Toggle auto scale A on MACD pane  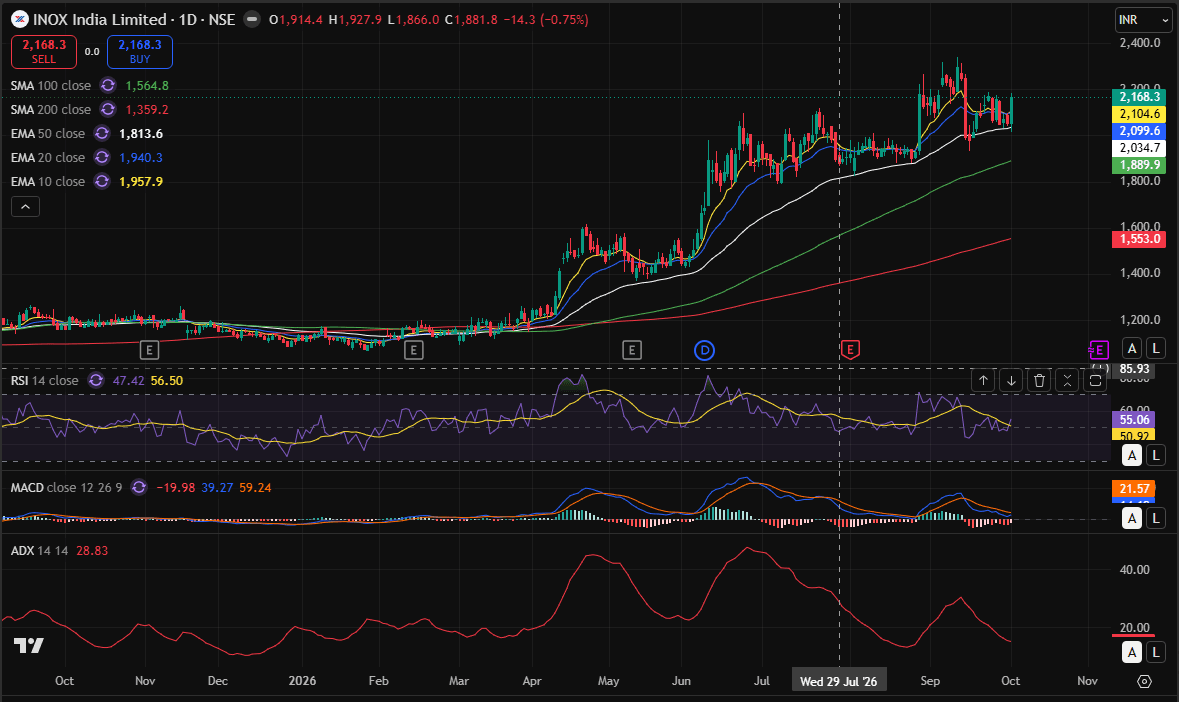tap(1132, 518)
